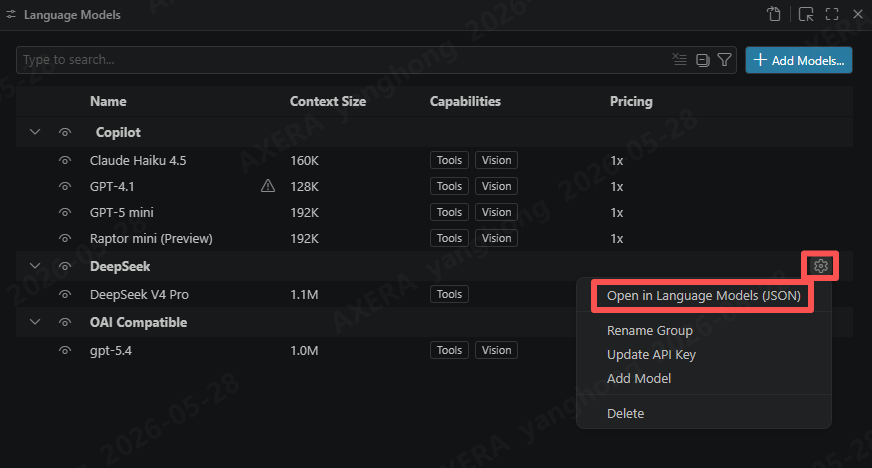
Task: Click the Tools badge for GPT-4.1
Action: click(449, 186)
